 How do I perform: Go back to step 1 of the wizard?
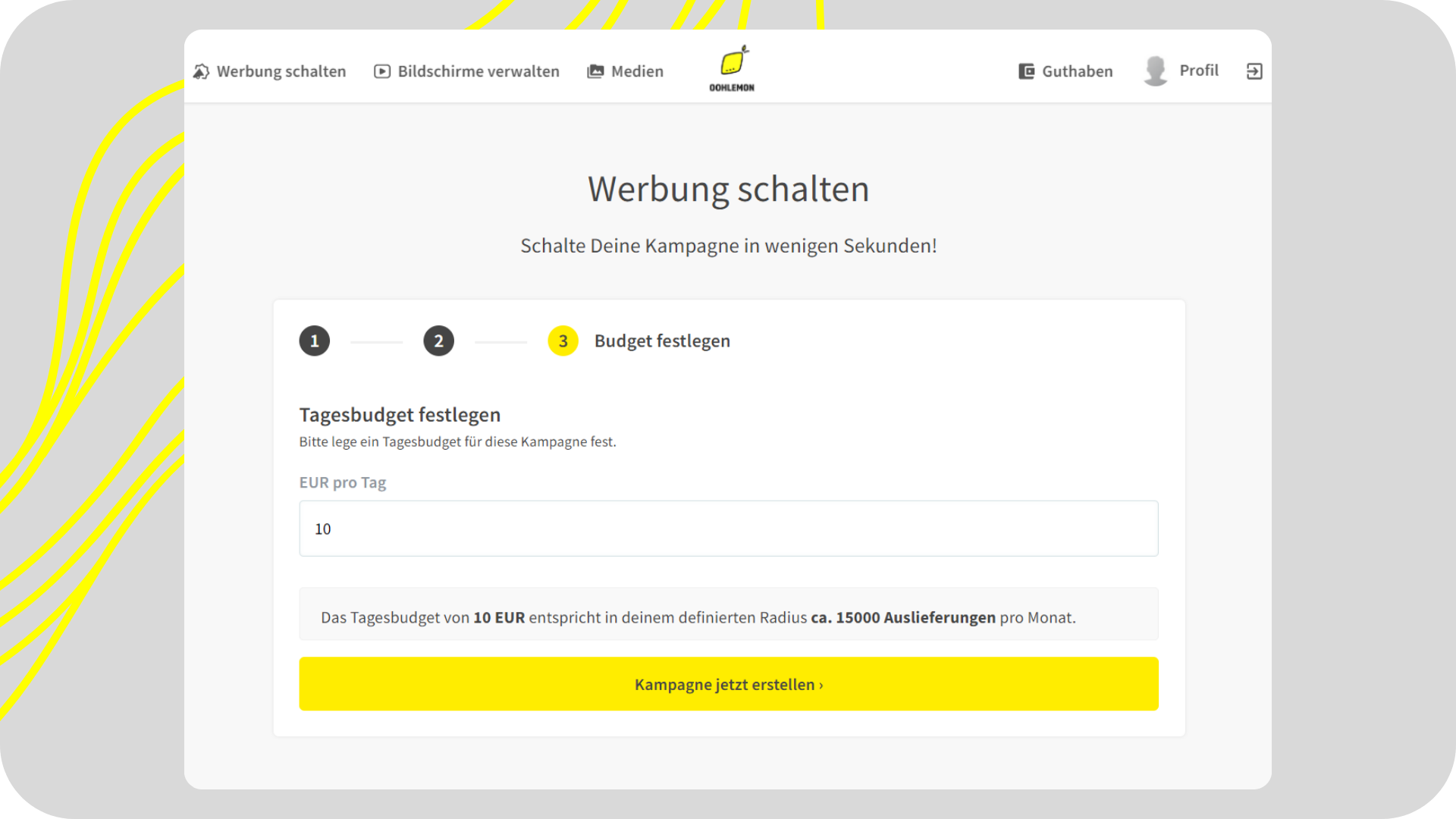pos(314,340)
